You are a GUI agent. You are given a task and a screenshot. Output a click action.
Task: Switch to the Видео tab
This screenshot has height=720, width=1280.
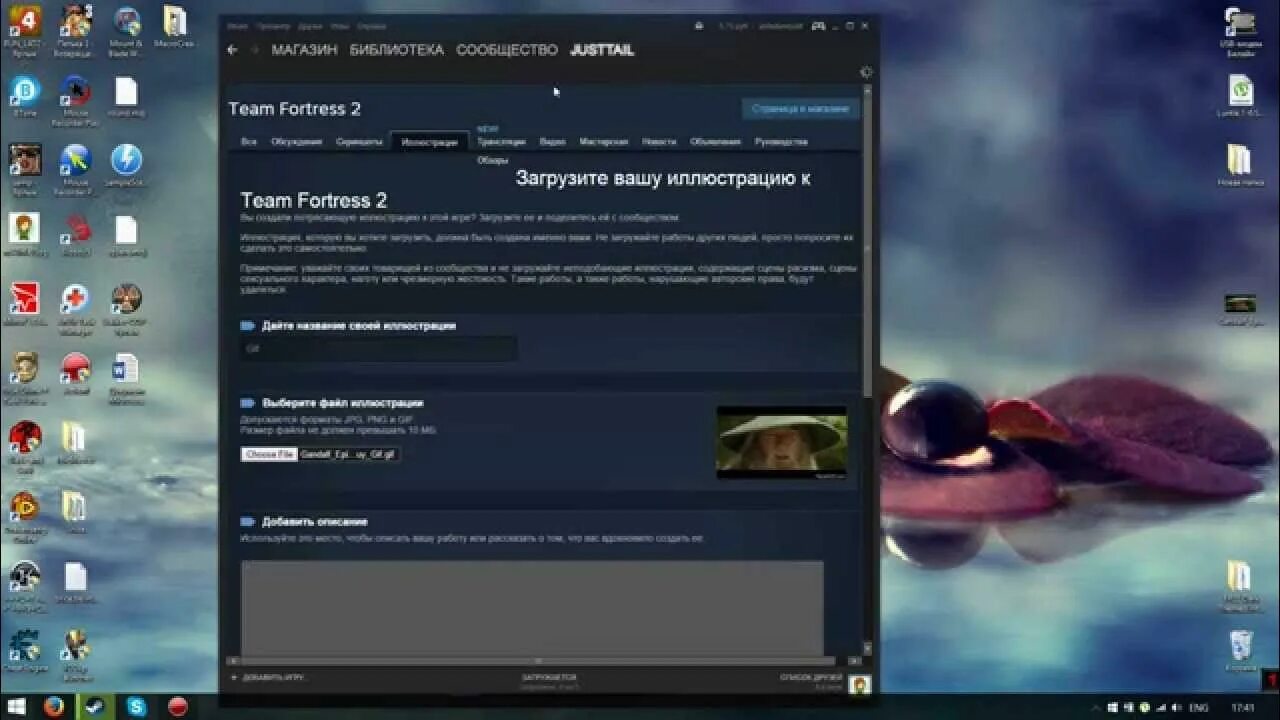pos(552,142)
